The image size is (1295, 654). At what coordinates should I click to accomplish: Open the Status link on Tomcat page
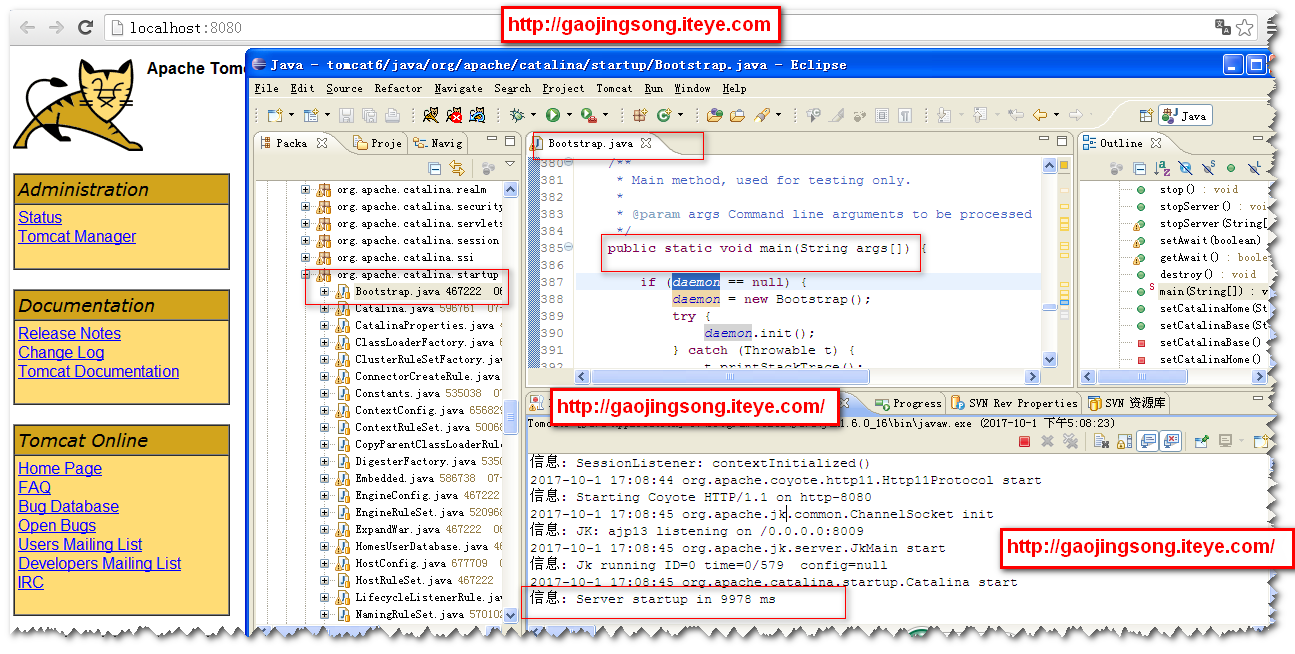click(x=40, y=217)
